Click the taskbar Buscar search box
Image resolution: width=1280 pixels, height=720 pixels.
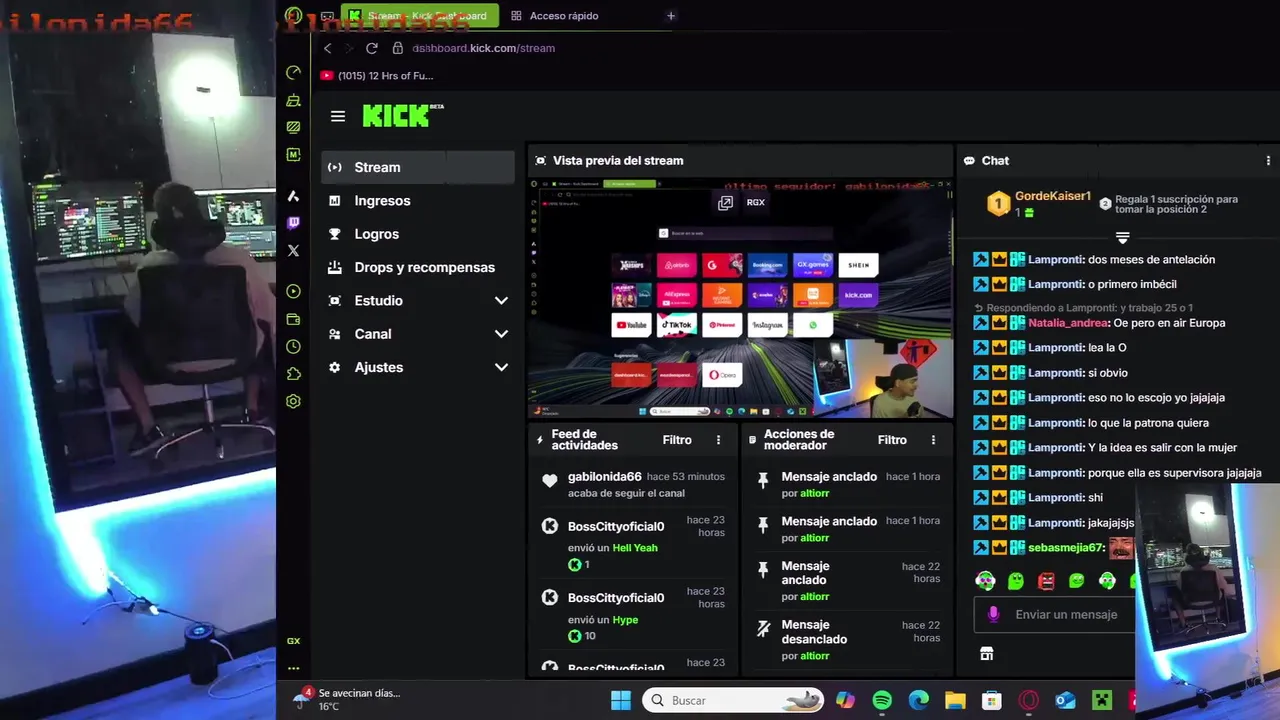tap(733, 700)
